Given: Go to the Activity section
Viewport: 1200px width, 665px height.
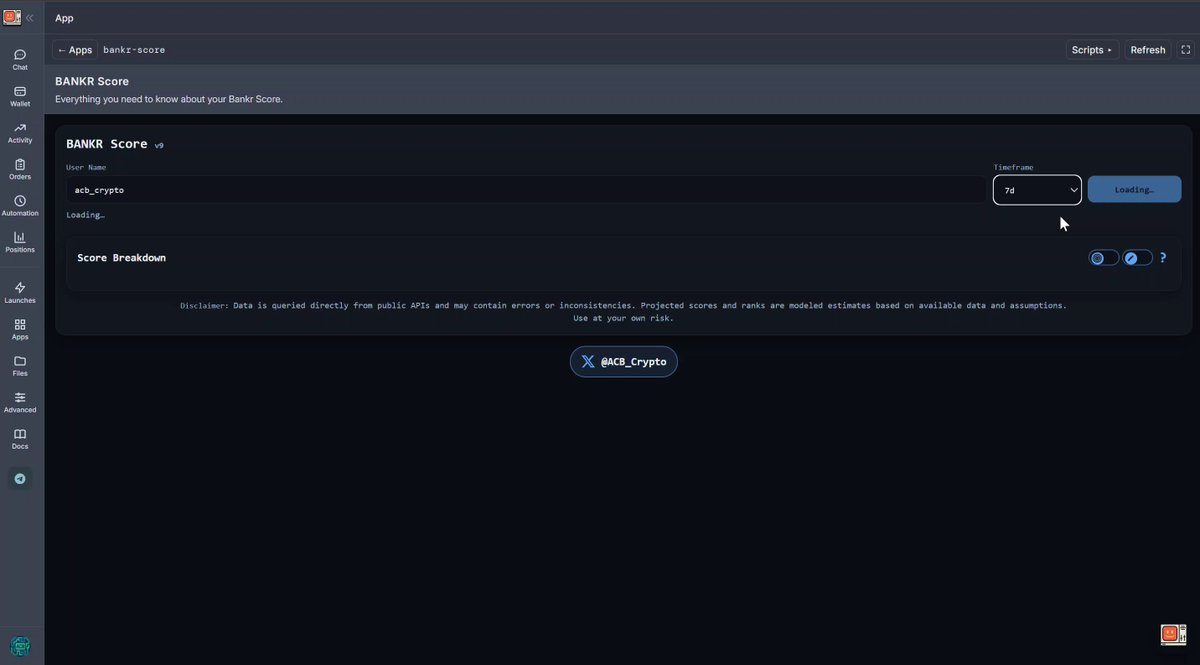Looking at the screenshot, I should pyautogui.click(x=20, y=133).
